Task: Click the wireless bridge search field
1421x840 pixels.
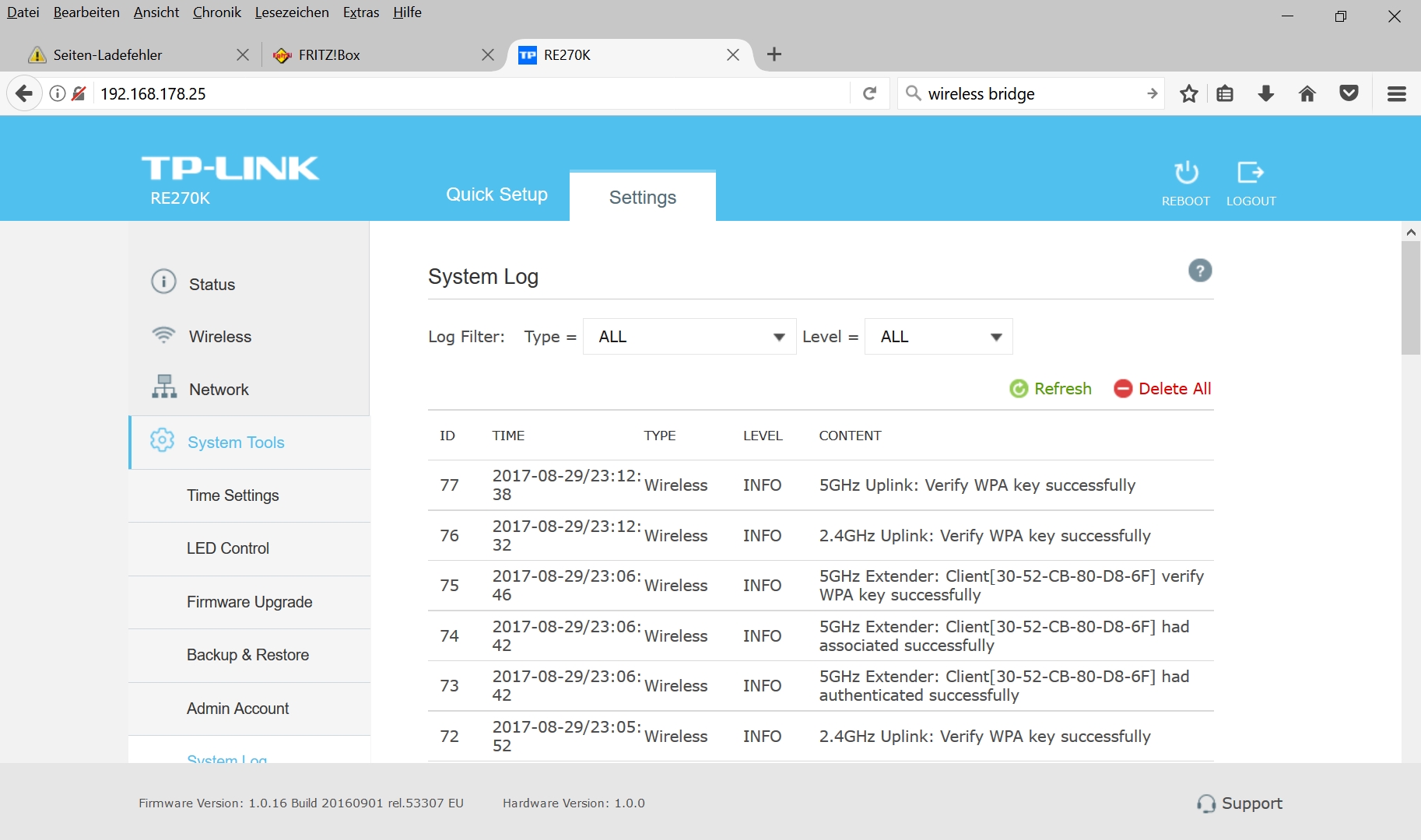Action: 1027,94
